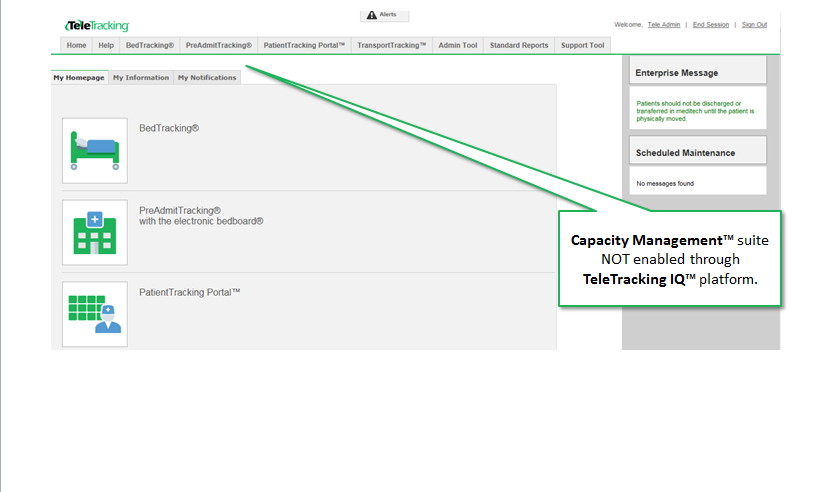Viewport: 830px width, 492px height.
Task: Click the Enterprise Message panel header
Action: pos(698,70)
